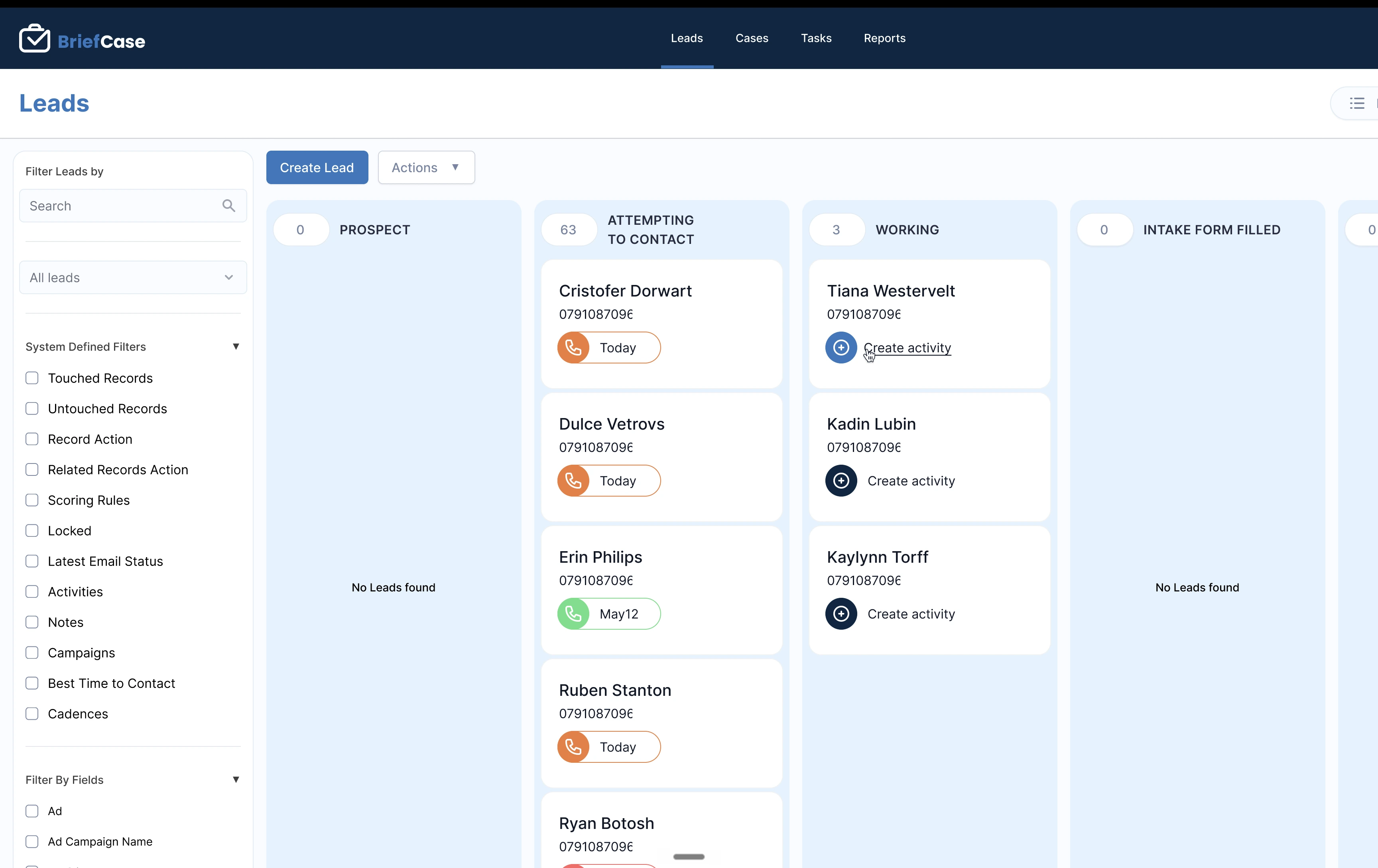This screenshot has width=1378, height=868.
Task: Toggle the Touched Records checkbox
Action: [x=32, y=378]
